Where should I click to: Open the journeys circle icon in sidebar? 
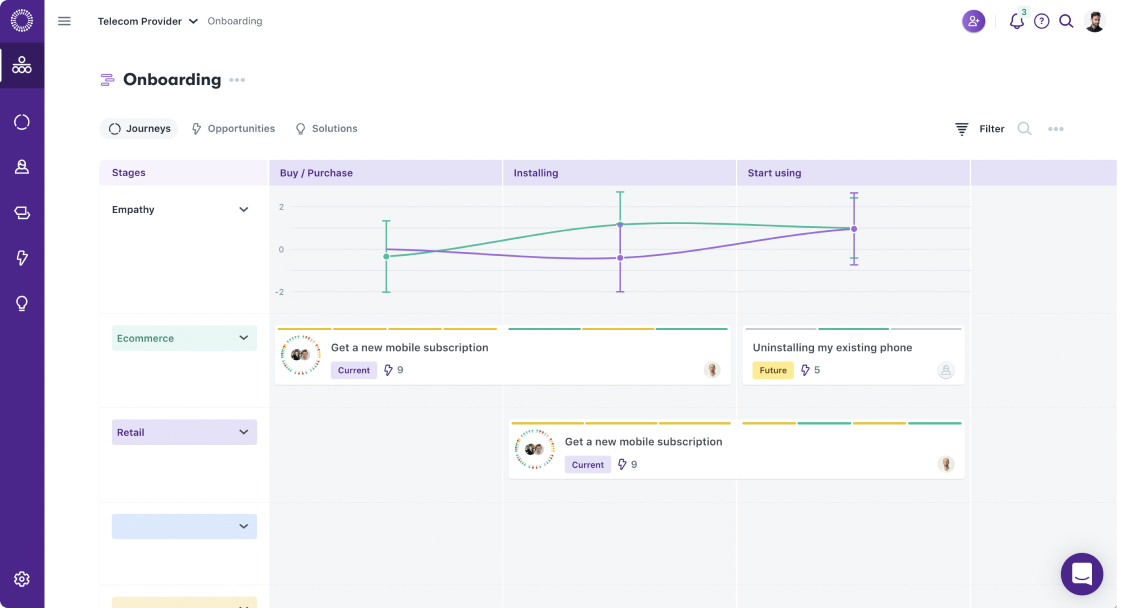pos(21,122)
